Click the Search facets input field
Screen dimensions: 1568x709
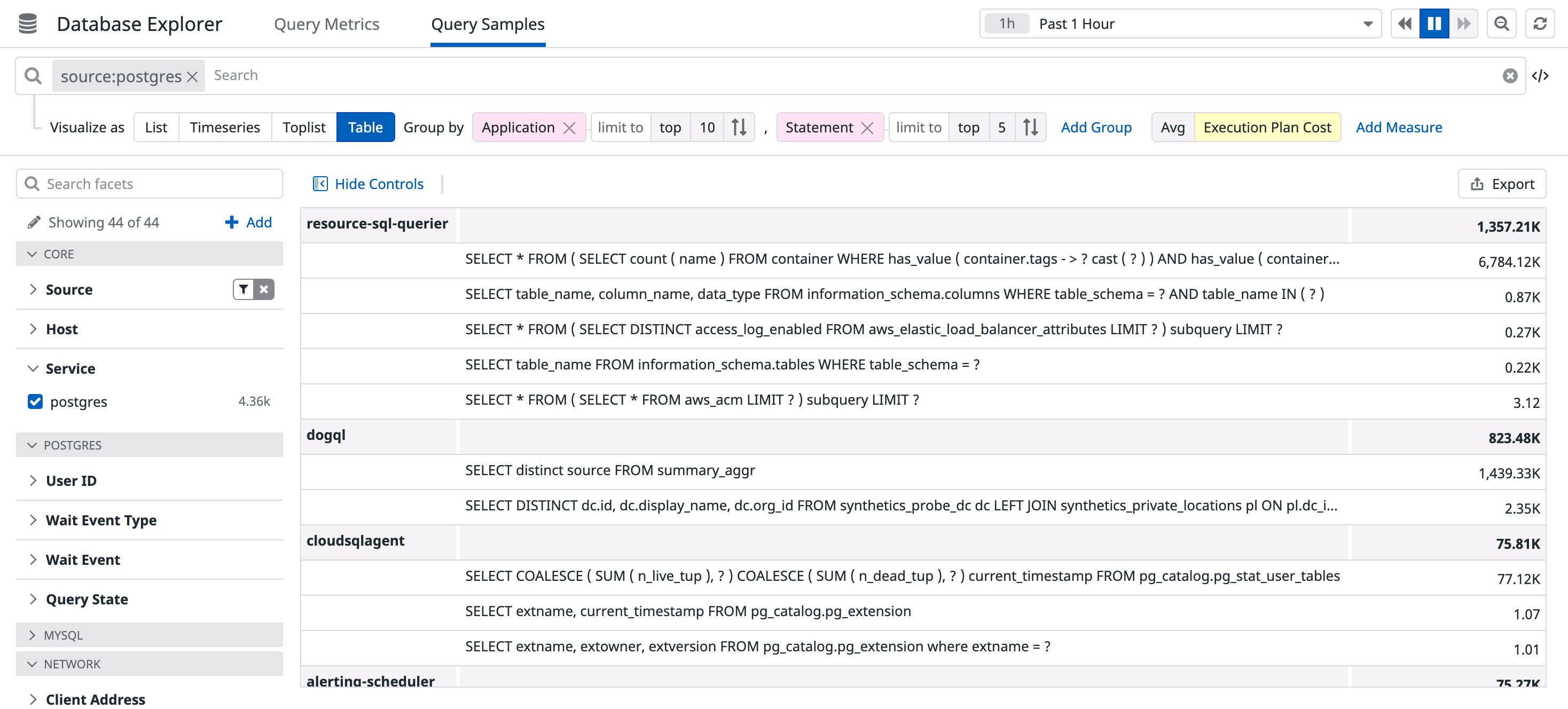tap(149, 183)
